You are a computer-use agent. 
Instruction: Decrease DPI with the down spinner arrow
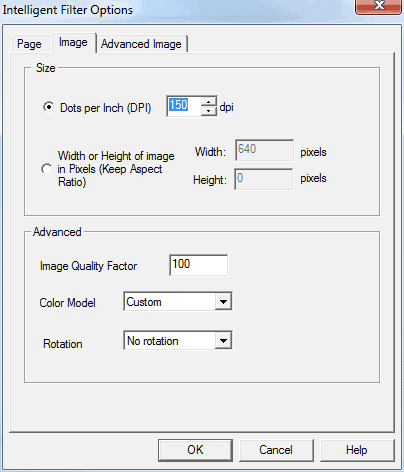(209, 111)
